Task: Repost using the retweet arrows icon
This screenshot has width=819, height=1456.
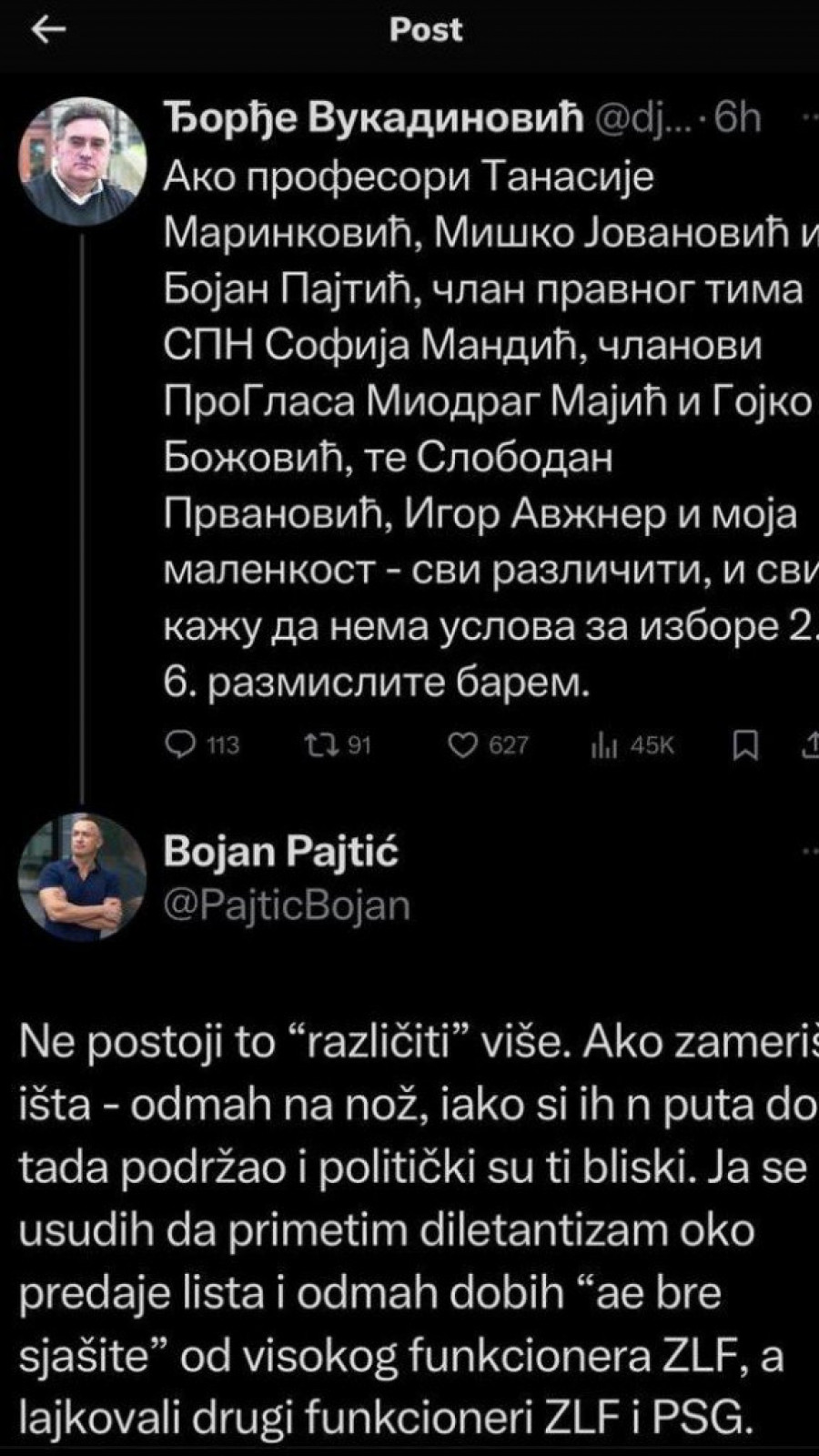Action: click(319, 745)
